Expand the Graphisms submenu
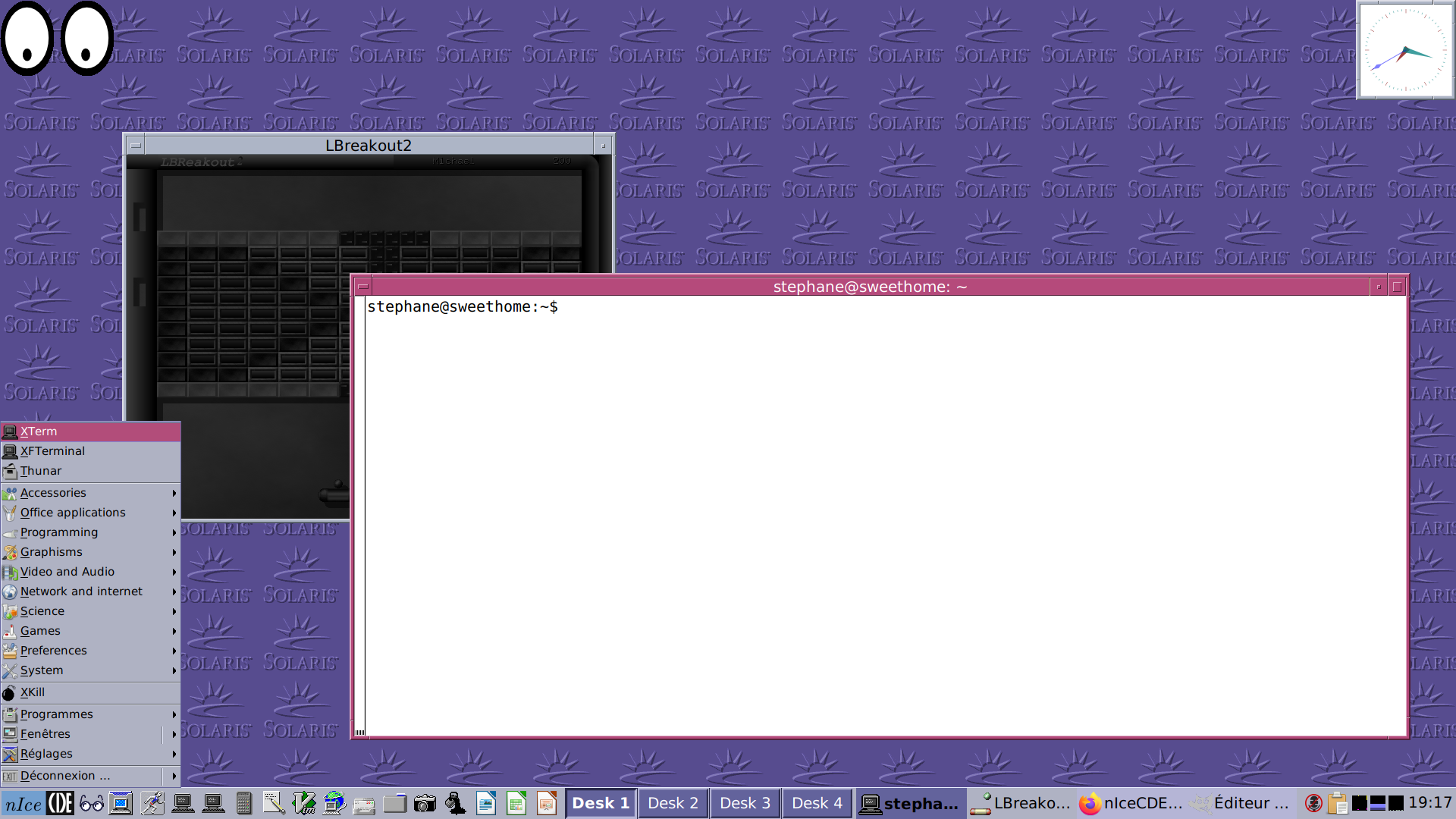This screenshot has width=1456, height=819. tap(90, 552)
